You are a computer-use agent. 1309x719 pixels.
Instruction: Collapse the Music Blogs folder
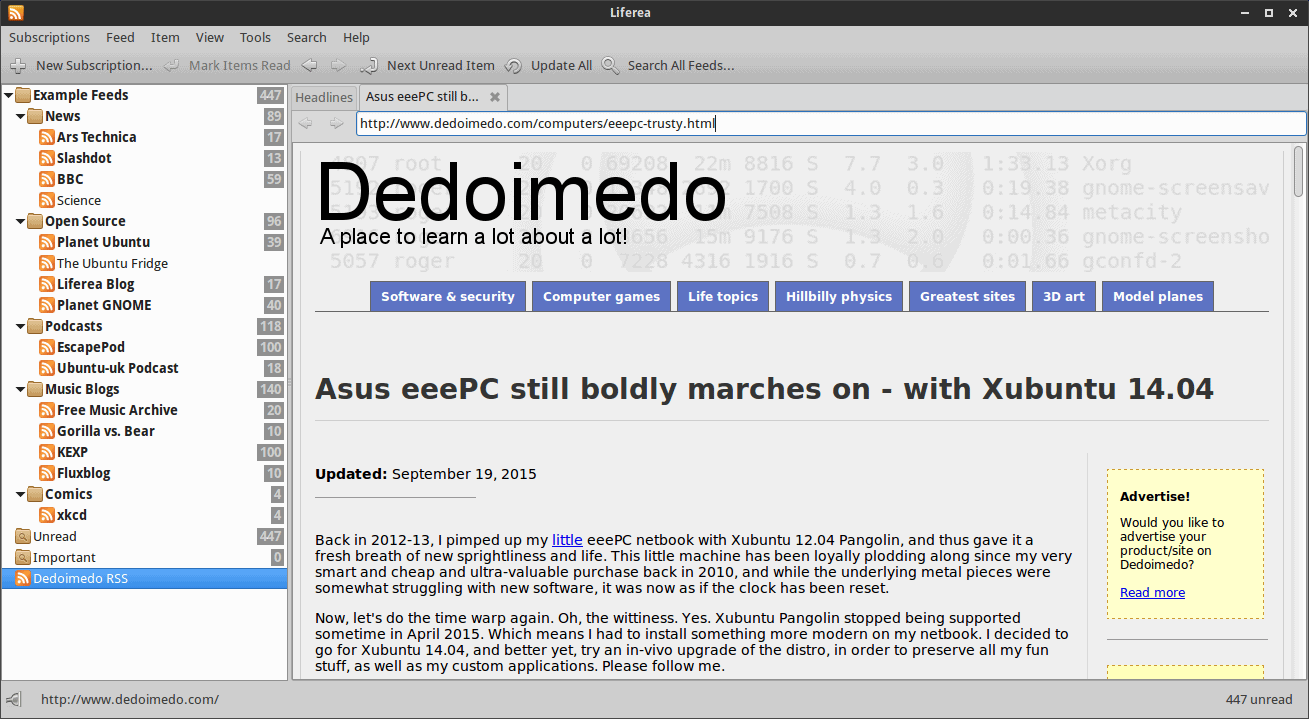(21, 389)
